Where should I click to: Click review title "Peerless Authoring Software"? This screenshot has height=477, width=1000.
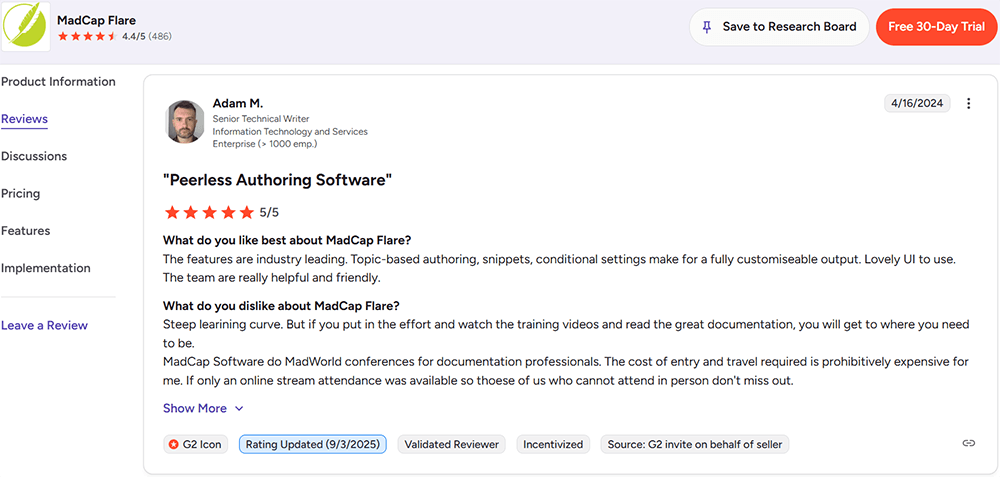277,180
